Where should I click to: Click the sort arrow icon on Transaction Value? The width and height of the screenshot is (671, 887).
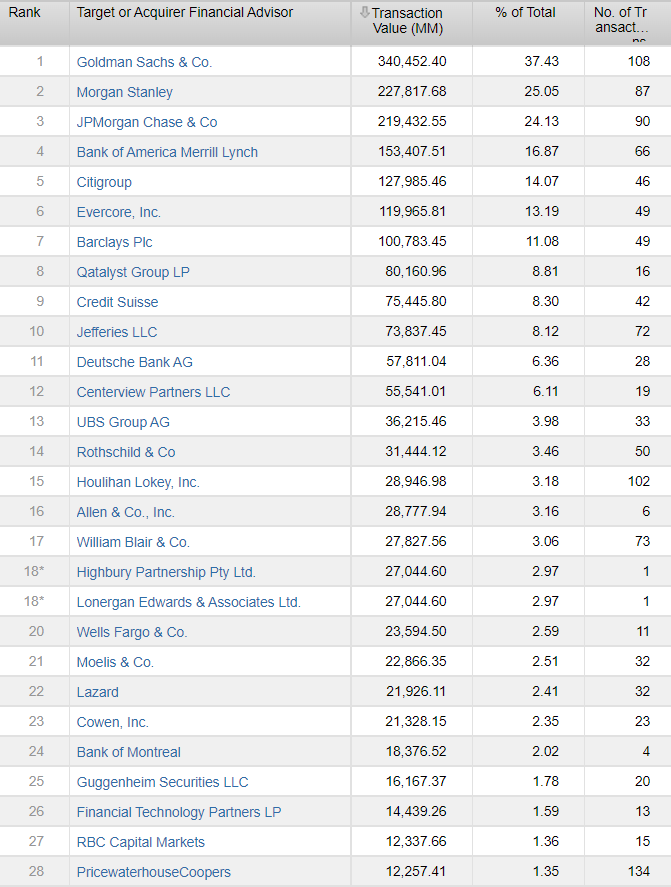point(364,13)
